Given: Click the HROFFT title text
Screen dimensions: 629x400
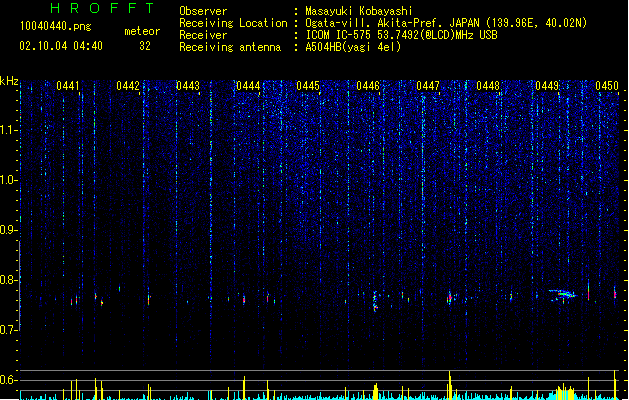Looking at the screenshot, I should [102, 8].
